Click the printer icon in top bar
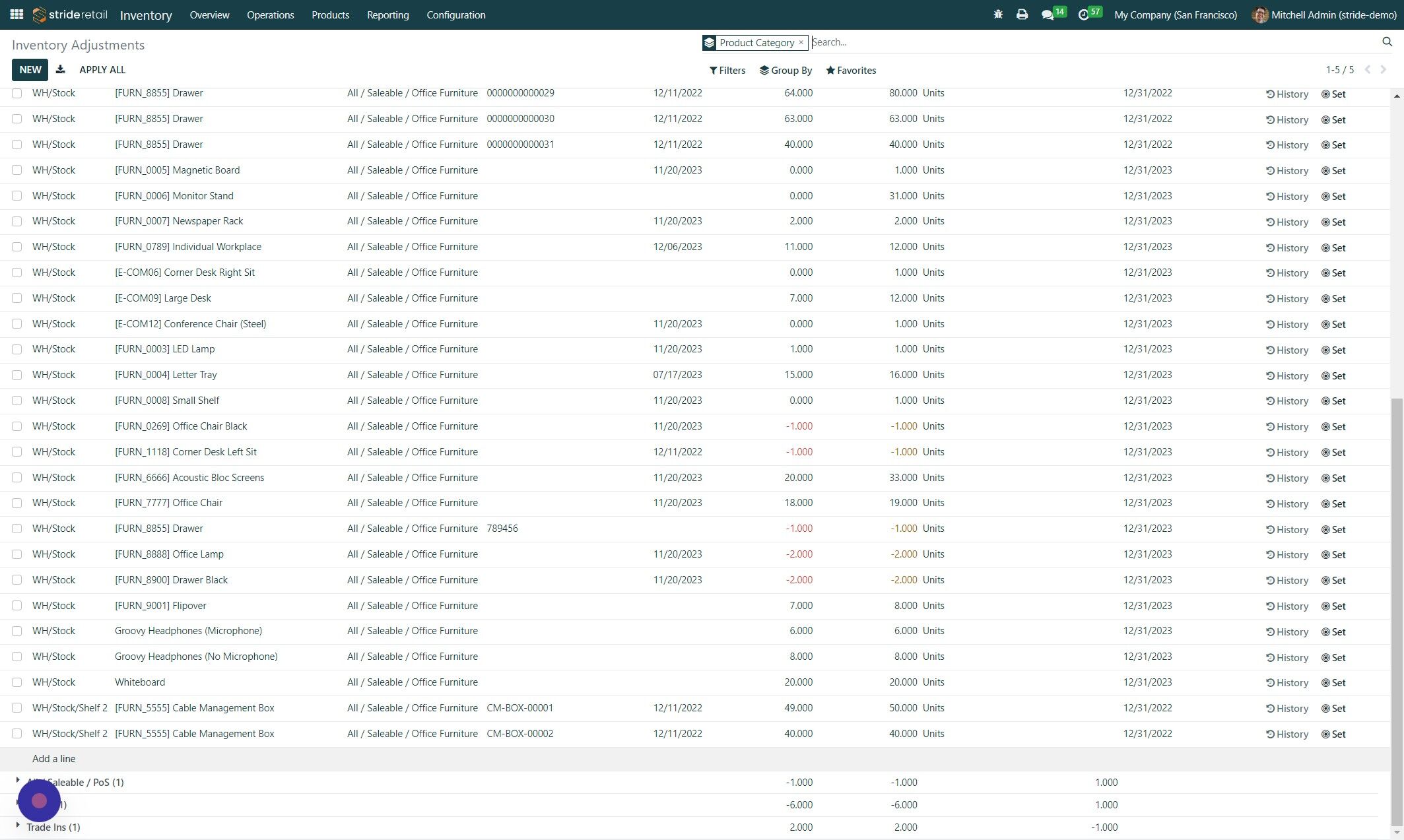Viewport: 1404px width, 840px height. click(1022, 15)
